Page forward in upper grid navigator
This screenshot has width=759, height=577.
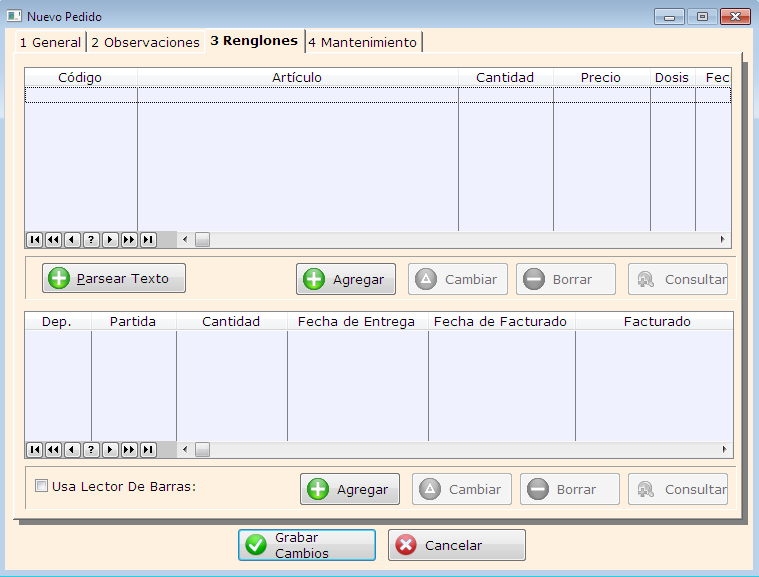point(129,240)
